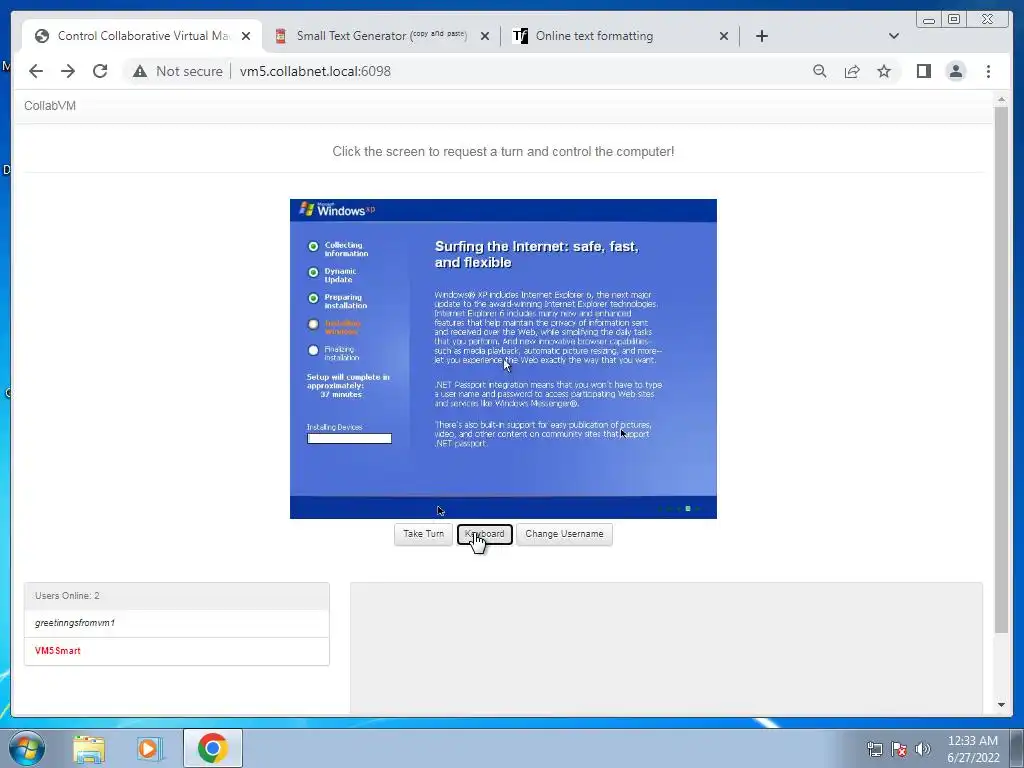1024x768 pixels.
Task: Select the Control Collaborative Virtual Machine tab
Action: pos(142,36)
